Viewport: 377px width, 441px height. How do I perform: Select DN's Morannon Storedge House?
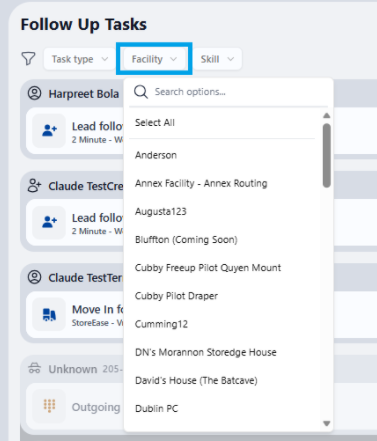click(206, 352)
